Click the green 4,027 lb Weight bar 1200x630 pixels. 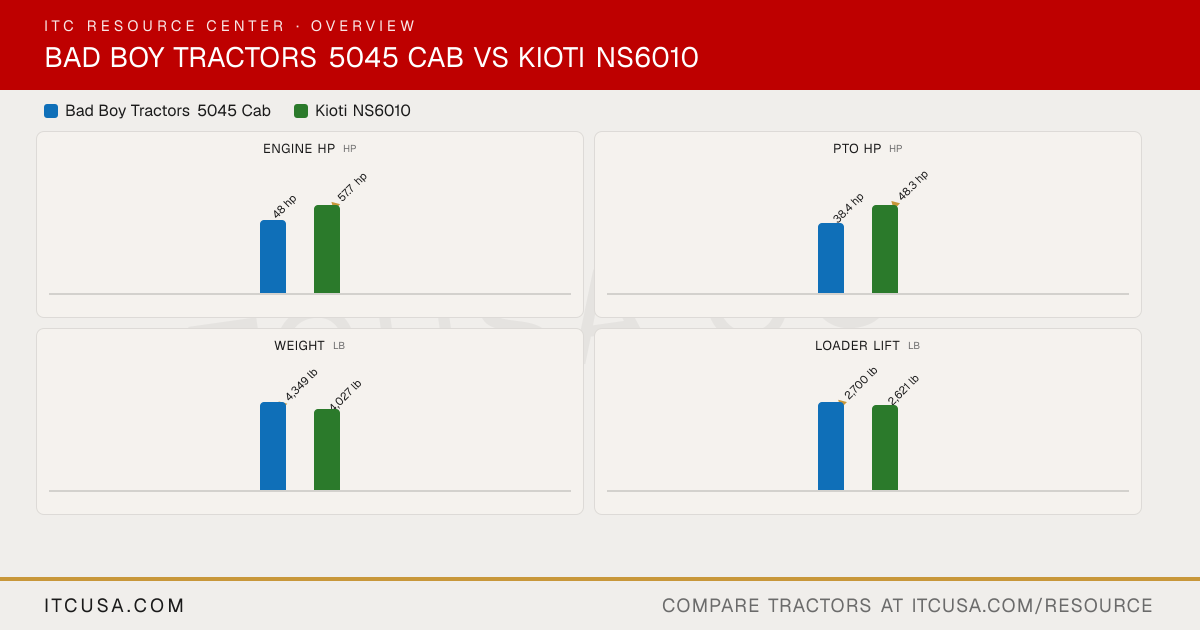[327, 450]
